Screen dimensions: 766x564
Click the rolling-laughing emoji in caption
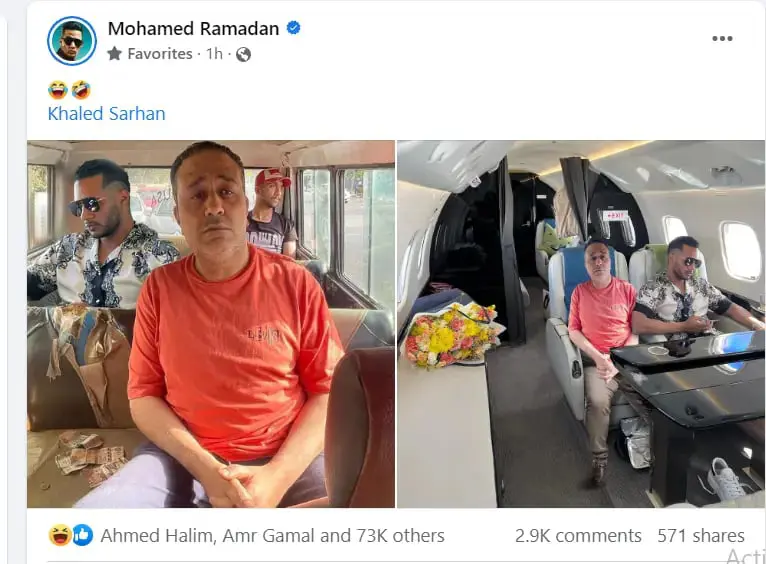click(81, 90)
